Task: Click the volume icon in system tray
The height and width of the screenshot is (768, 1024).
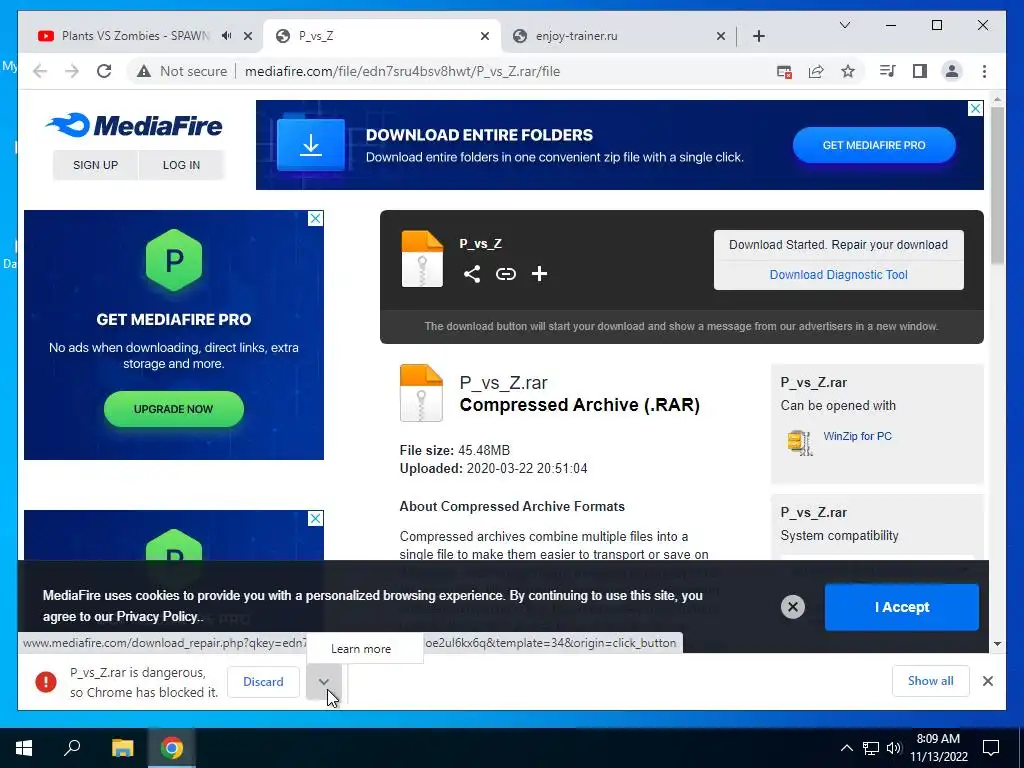Action: 894,748
